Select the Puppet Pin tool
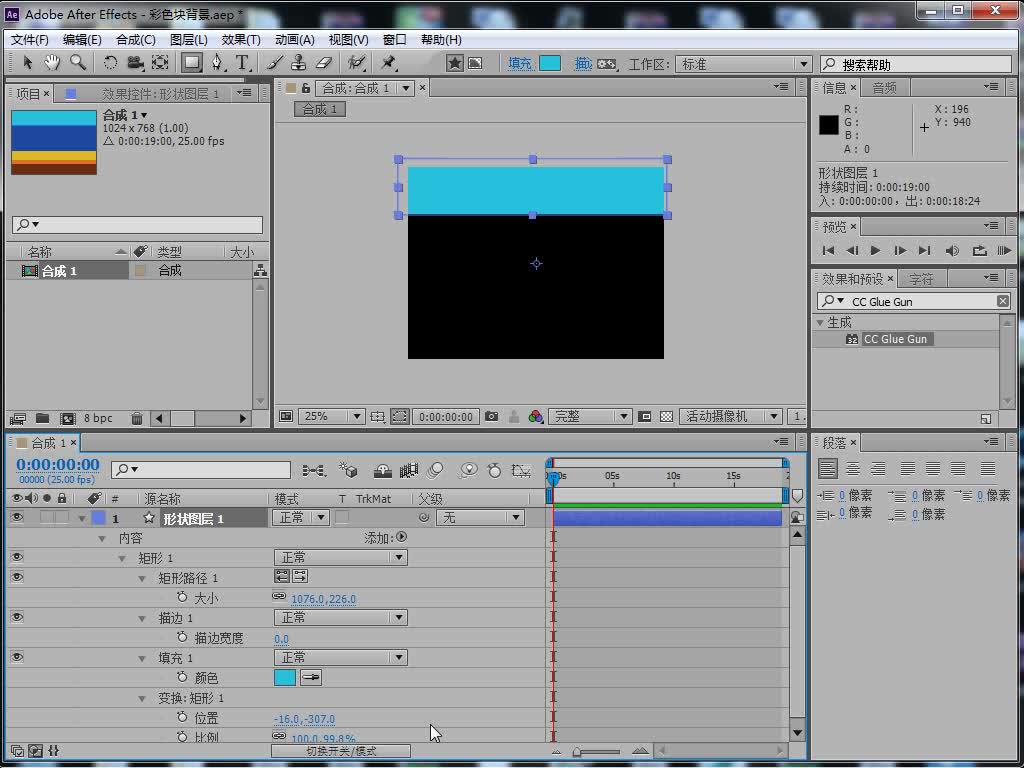Image resolution: width=1024 pixels, height=768 pixels. (389, 63)
